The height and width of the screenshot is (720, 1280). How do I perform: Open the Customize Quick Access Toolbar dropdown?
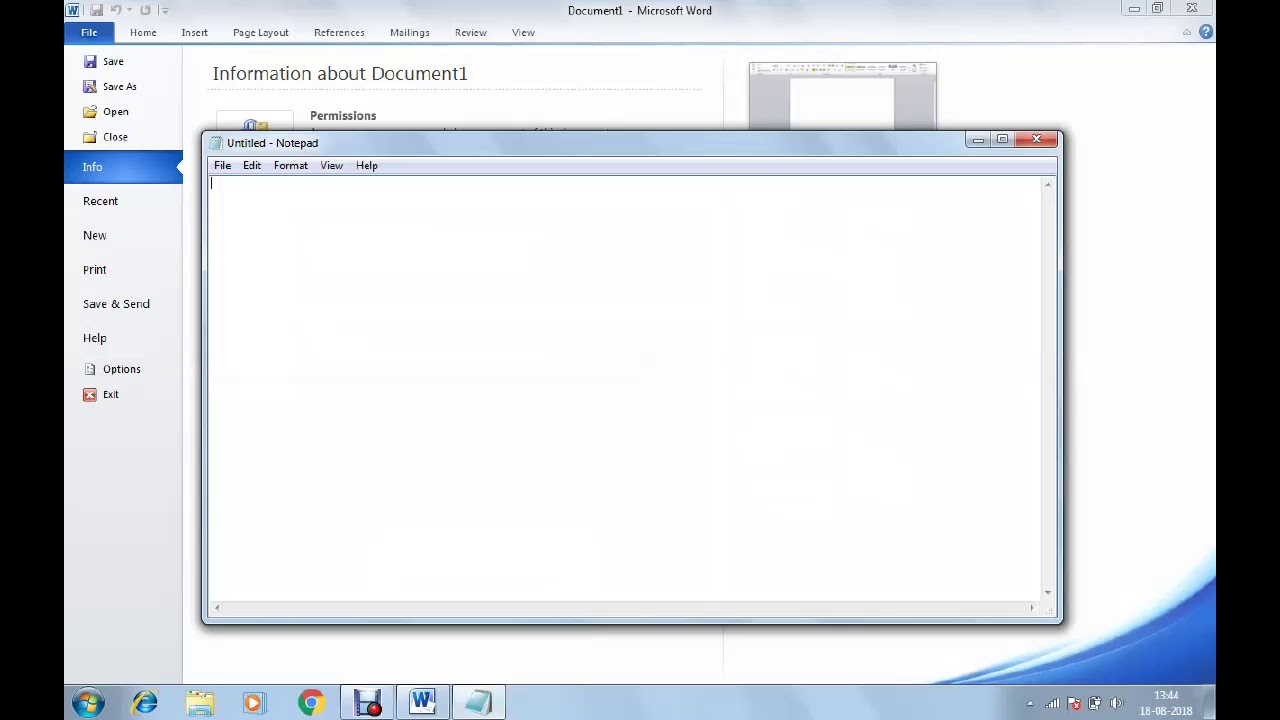tap(164, 10)
